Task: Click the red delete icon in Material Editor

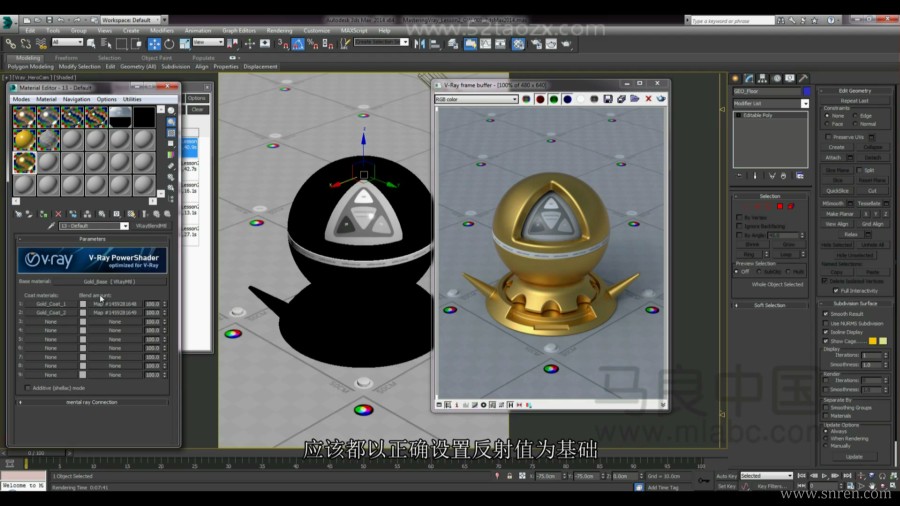Action: 58,214
